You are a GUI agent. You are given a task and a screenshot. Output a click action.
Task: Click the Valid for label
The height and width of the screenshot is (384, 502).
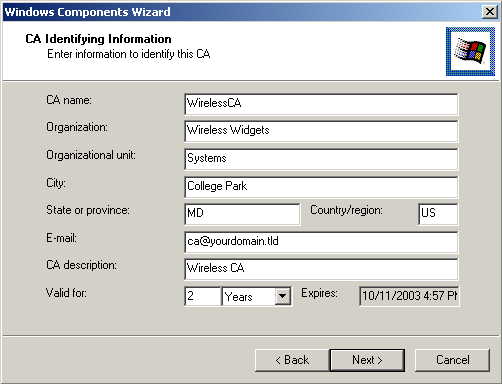pos(66,293)
